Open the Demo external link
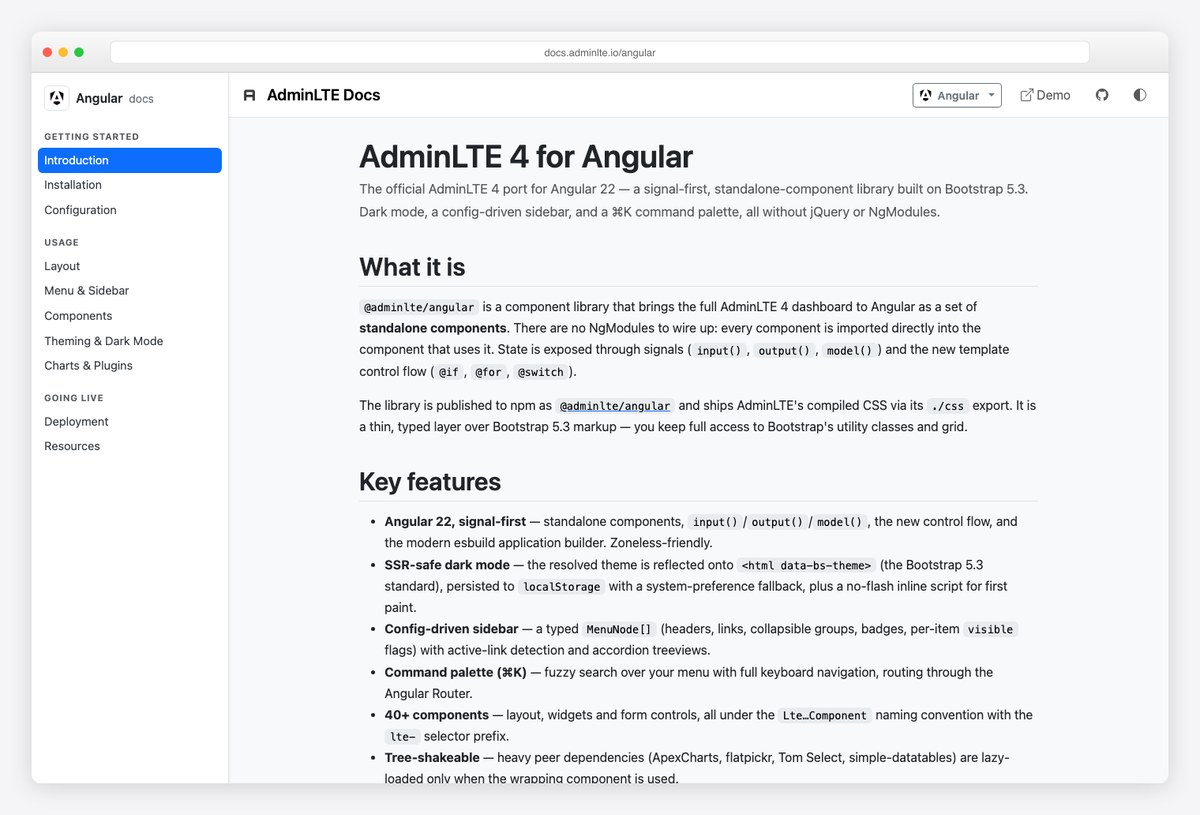 (x=1045, y=95)
